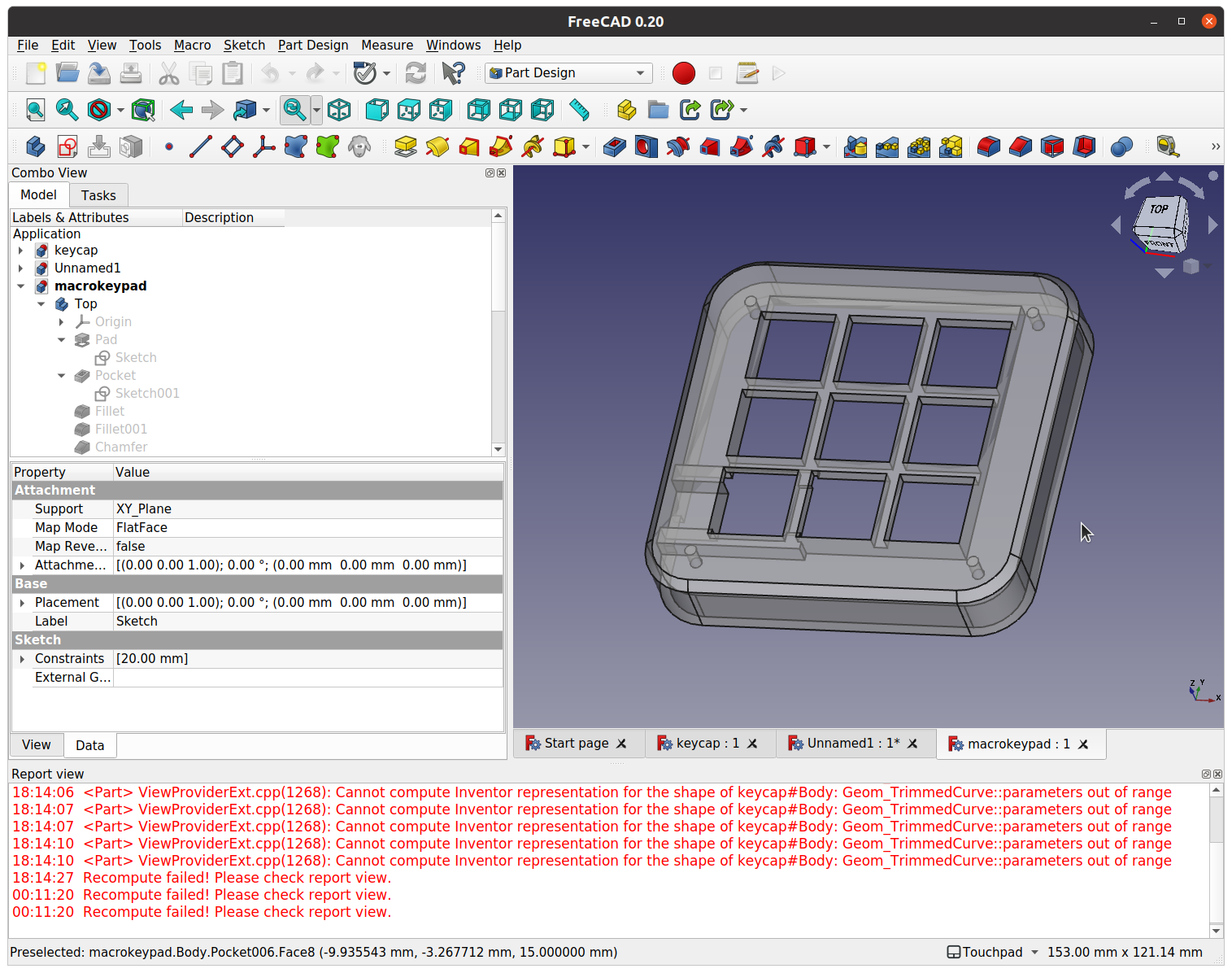Set view to Isometric

coord(339,110)
